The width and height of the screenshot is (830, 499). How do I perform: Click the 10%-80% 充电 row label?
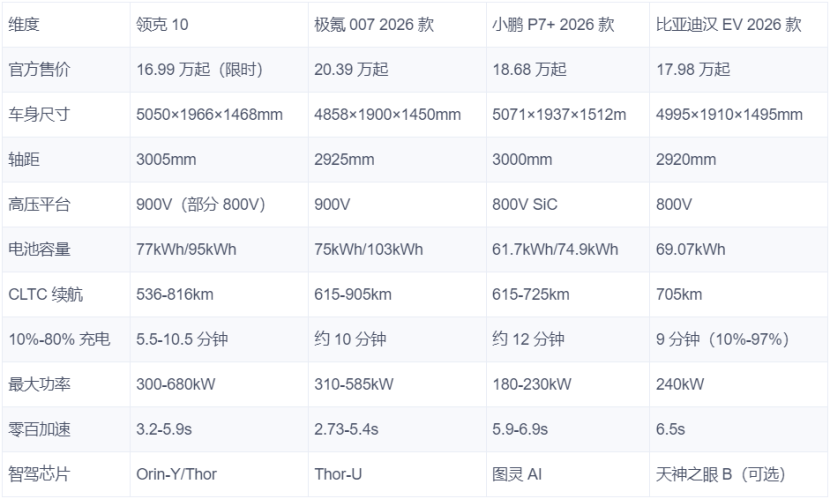(66, 339)
